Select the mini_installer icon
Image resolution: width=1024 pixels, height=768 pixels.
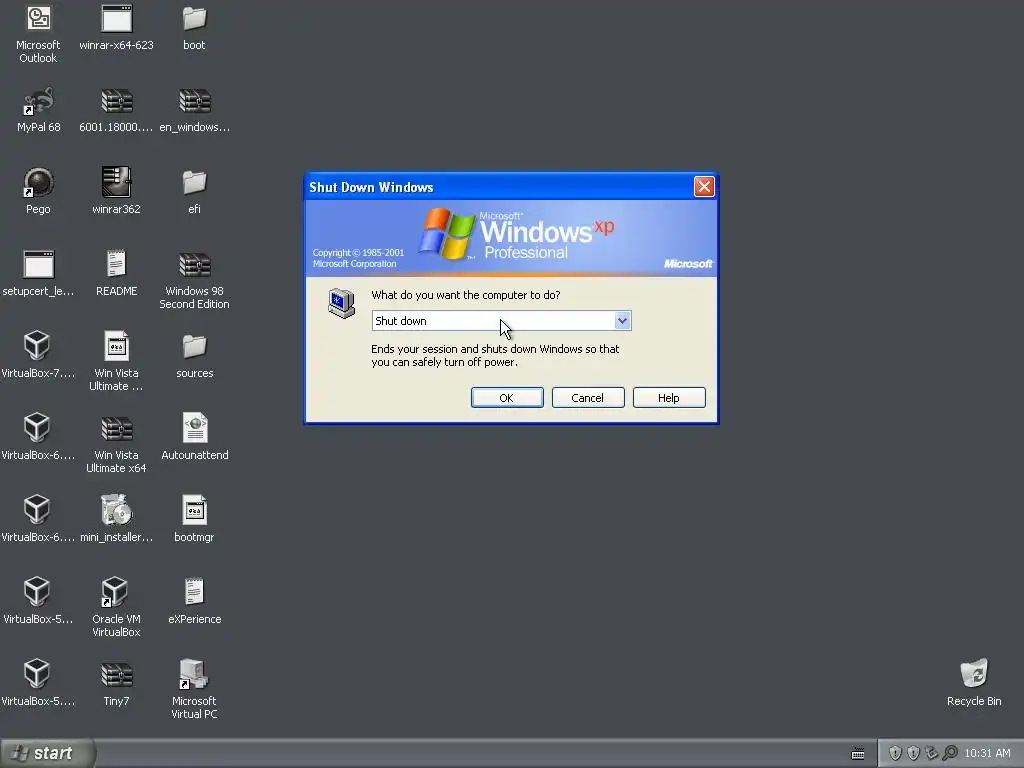tap(116, 510)
